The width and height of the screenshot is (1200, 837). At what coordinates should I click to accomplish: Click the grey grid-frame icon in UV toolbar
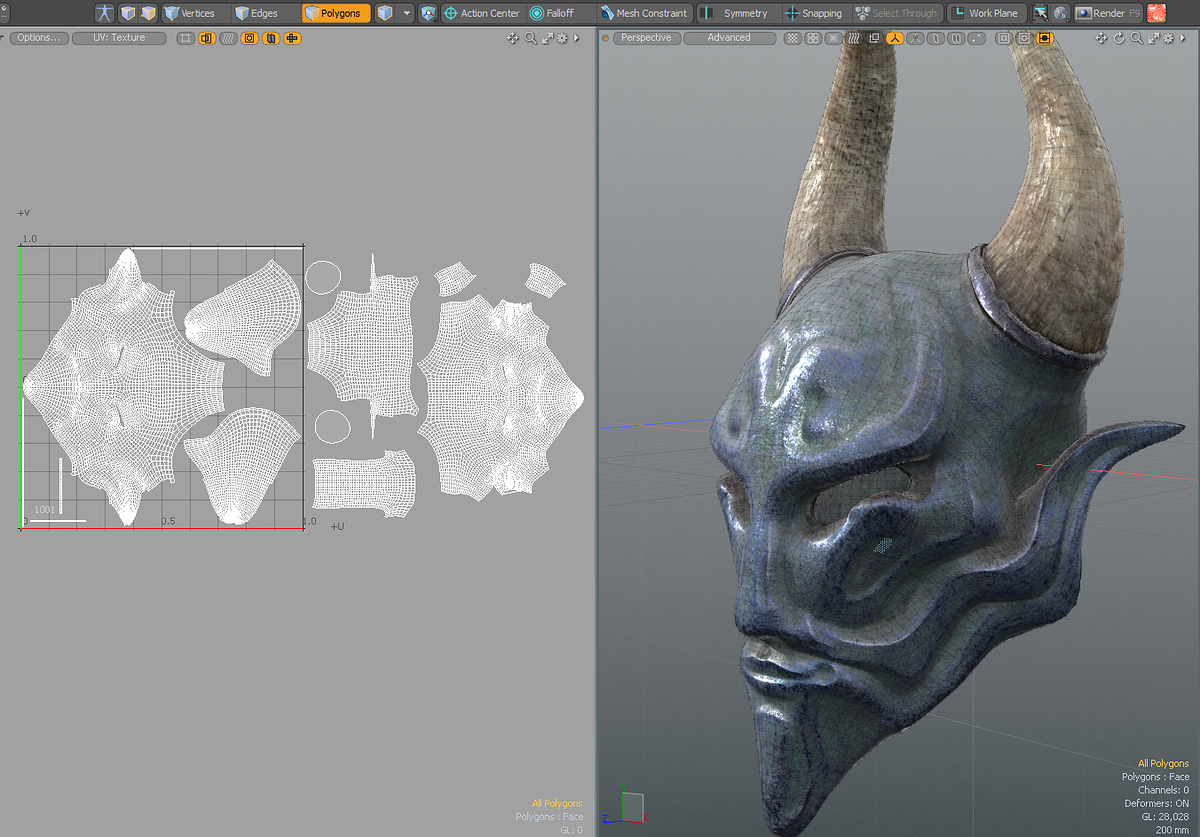point(185,38)
